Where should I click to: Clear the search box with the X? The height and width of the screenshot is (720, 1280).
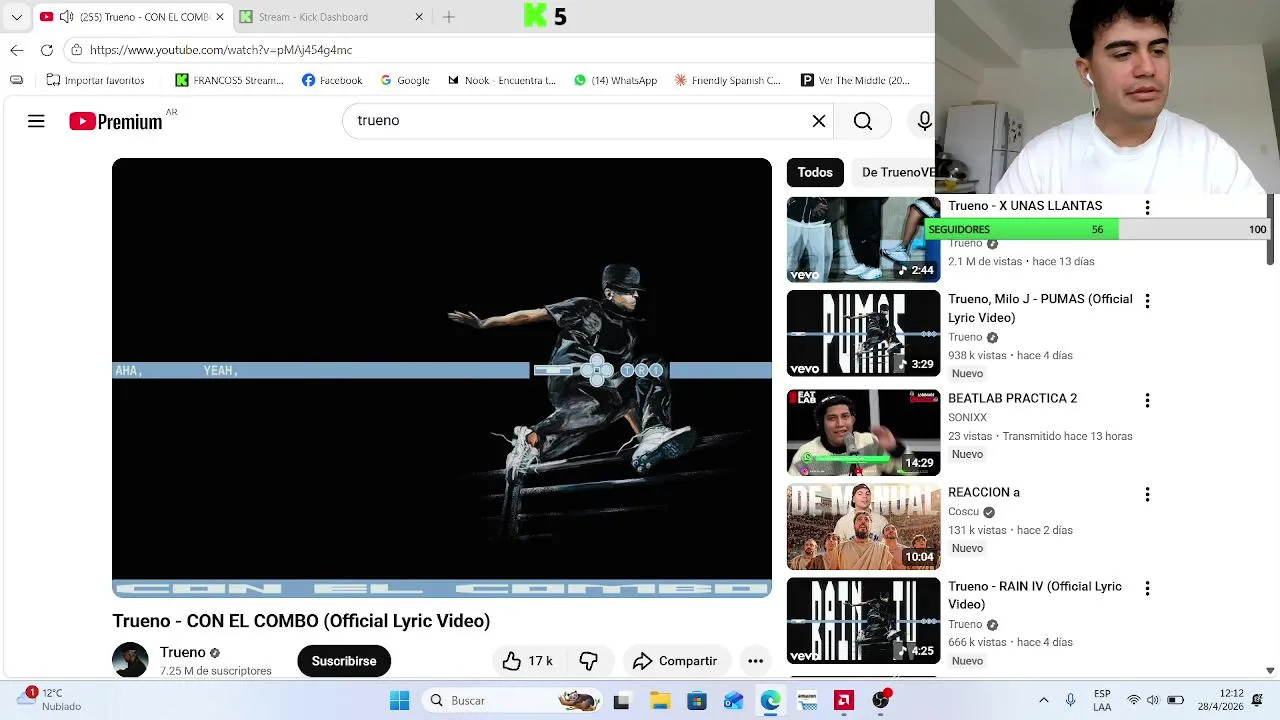pyautogui.click(x=819, y=121)
